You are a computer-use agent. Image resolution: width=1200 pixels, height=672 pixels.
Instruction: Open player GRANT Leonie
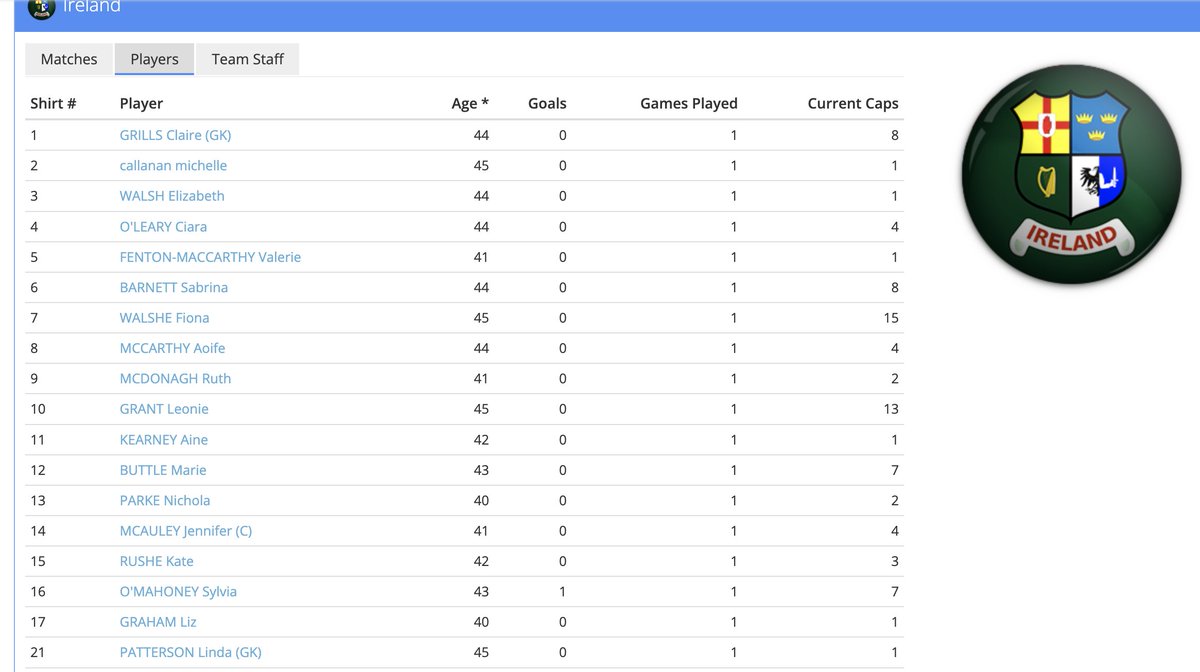tap(164, 409)
